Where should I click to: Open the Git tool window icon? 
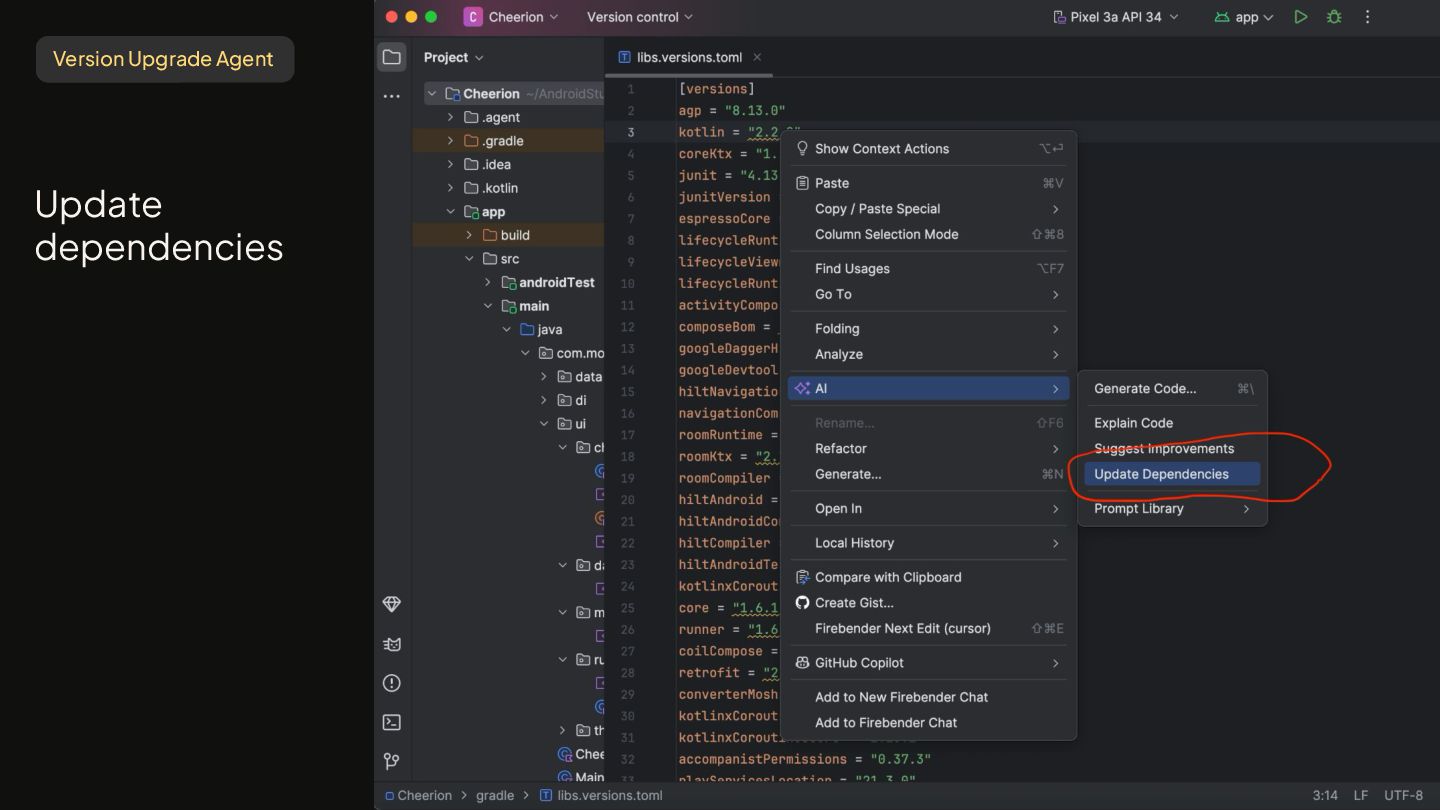392,761
